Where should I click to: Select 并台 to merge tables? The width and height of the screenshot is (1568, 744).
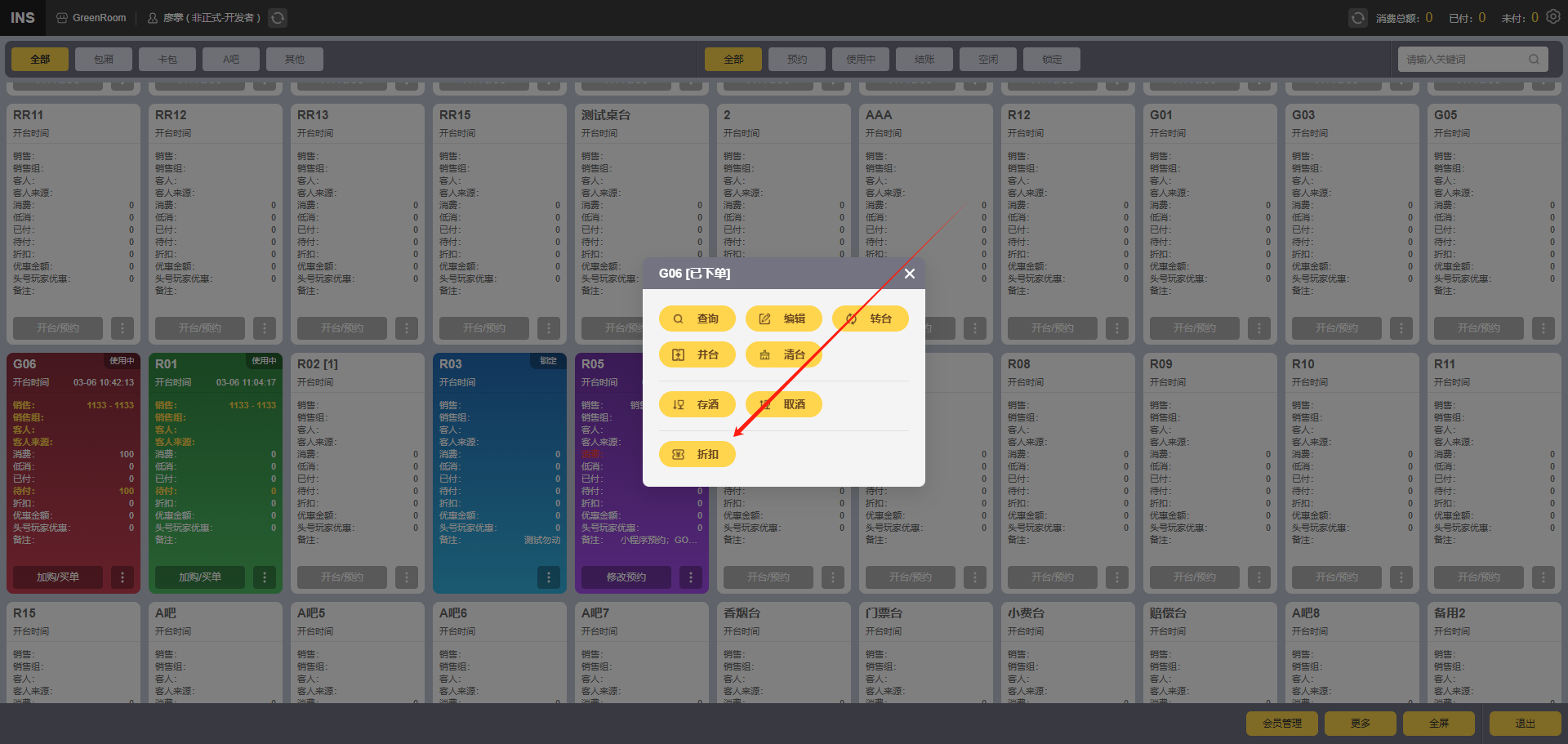pos(697,354)
